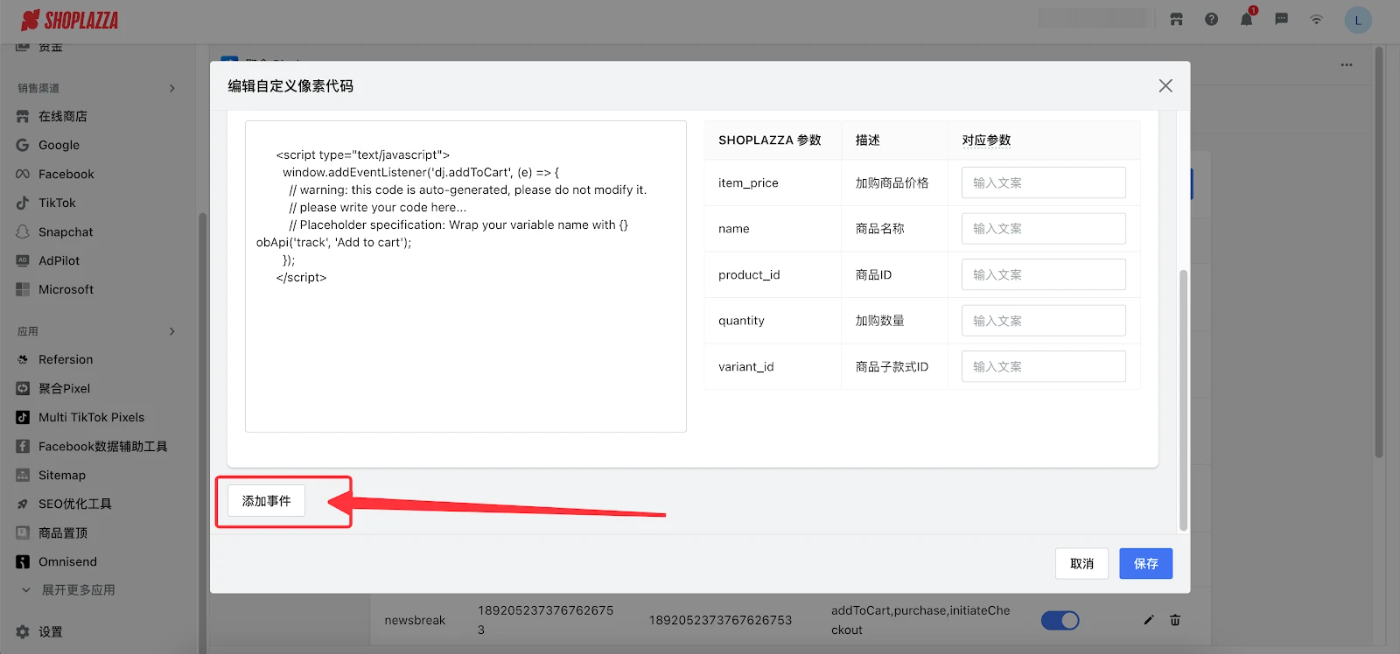The width and height of the screenshot is (1400, 654).
Task: Click the Wi-Fi status icon
Action: (x=1317, y=19)
